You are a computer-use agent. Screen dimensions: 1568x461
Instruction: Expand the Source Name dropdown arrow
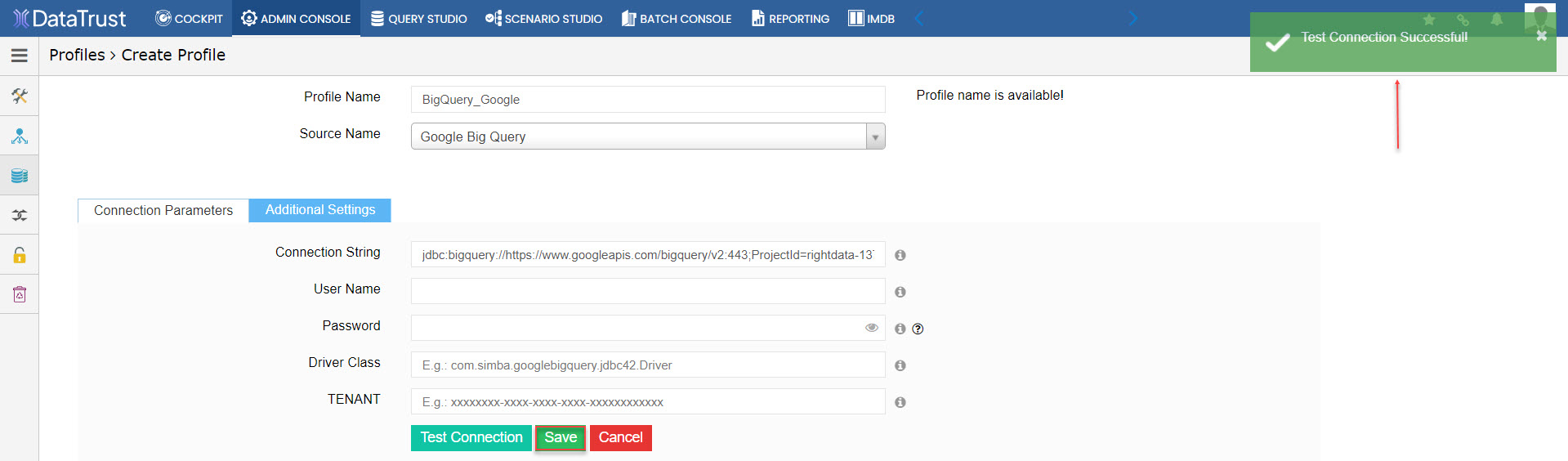point(875,137)
